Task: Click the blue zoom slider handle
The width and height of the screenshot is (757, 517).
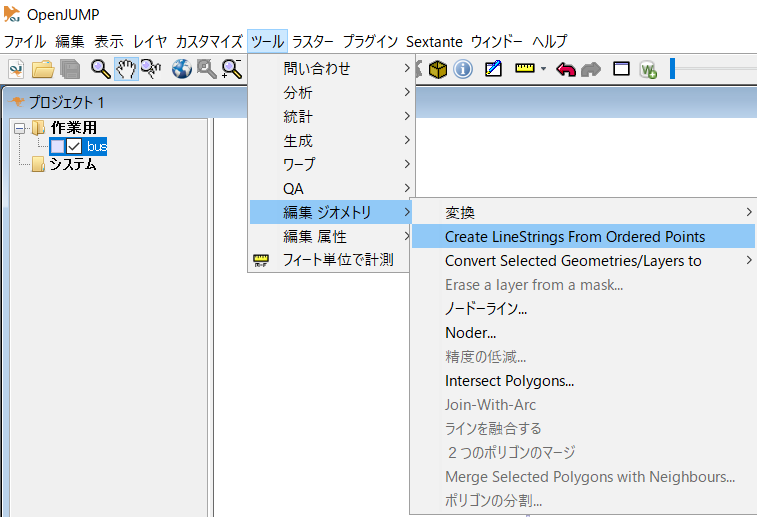Action: point(672,69)
